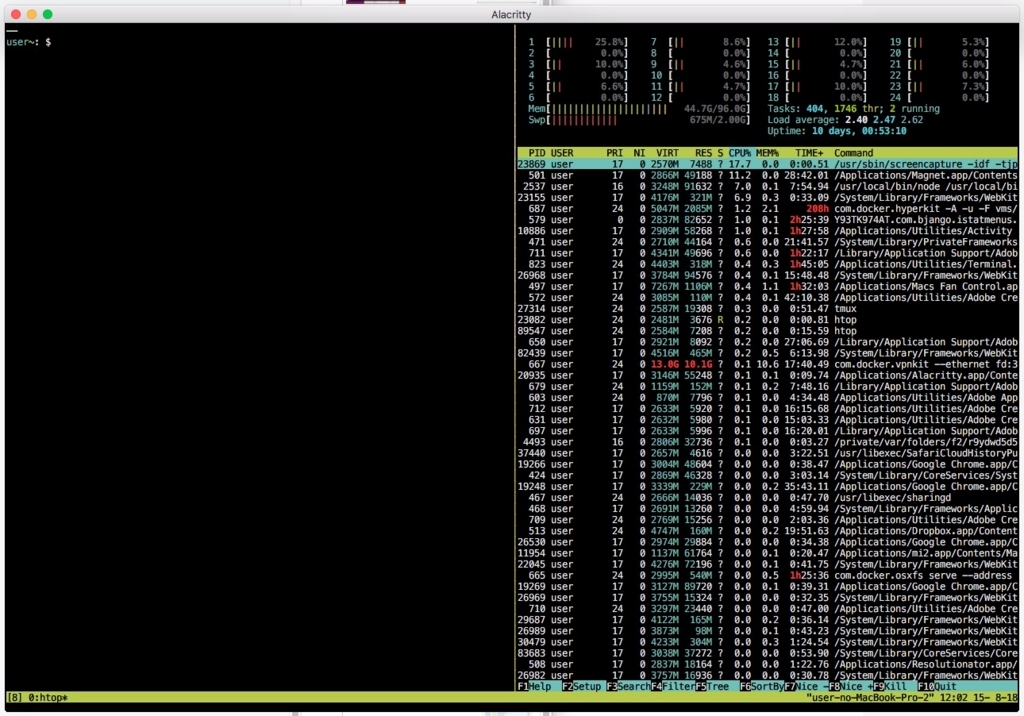Sort by the USER column header

point(562,153)
